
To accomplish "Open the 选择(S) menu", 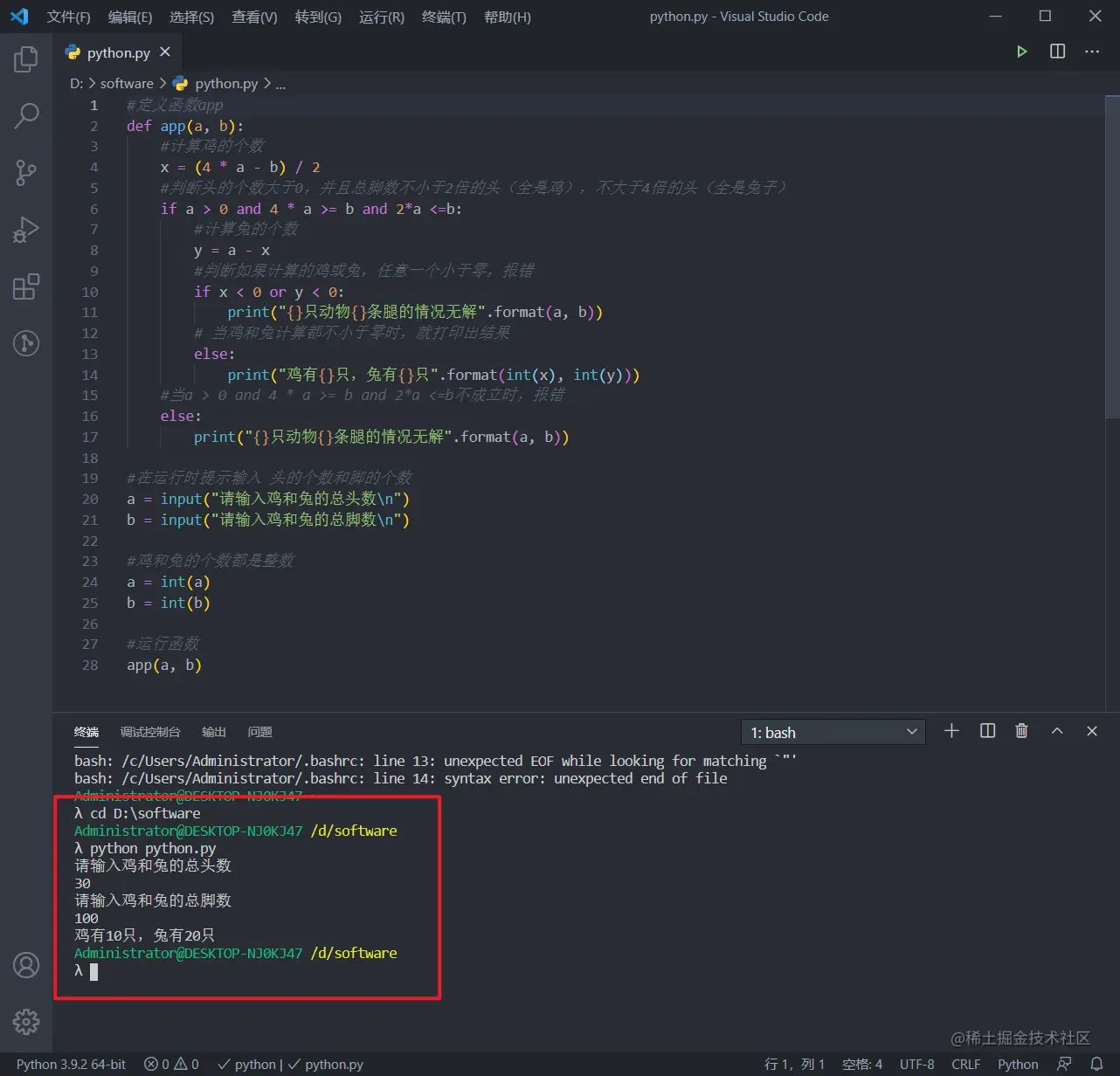I will (x=191, y=17).
